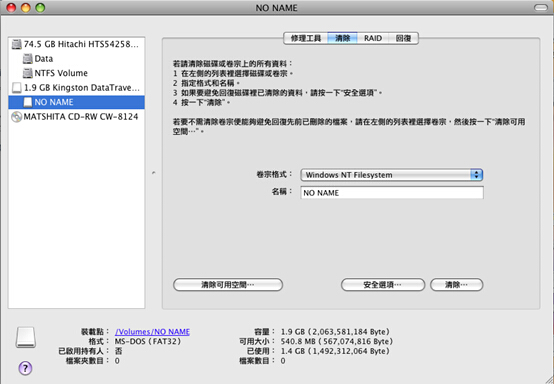
Task: Click the large removable drive icon at bottom
Action: tap(25, 337)
